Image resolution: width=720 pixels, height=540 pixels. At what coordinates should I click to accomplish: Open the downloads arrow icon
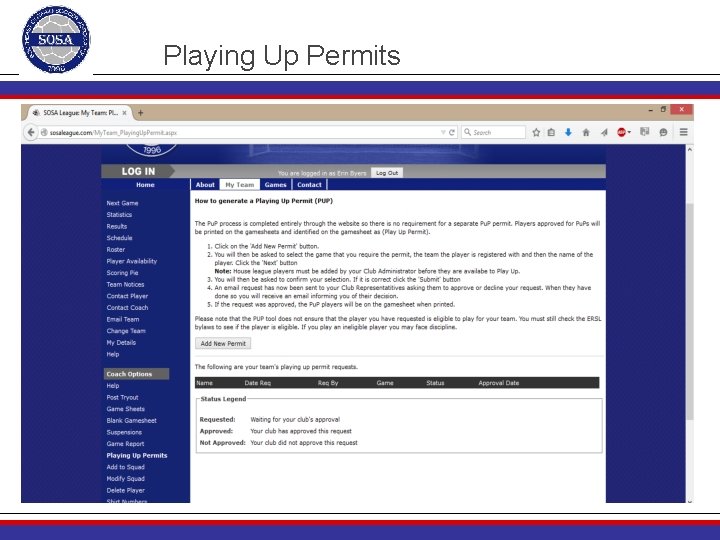pos(568,132)
